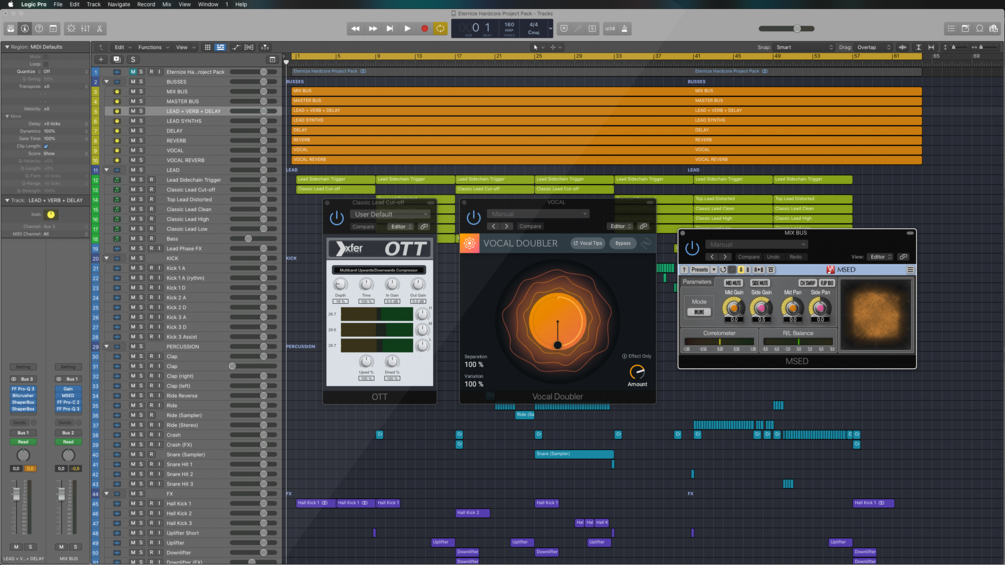Toggle power button on MSED plugin
Viewport: 1005px width, 565px height.
(692, 248)
